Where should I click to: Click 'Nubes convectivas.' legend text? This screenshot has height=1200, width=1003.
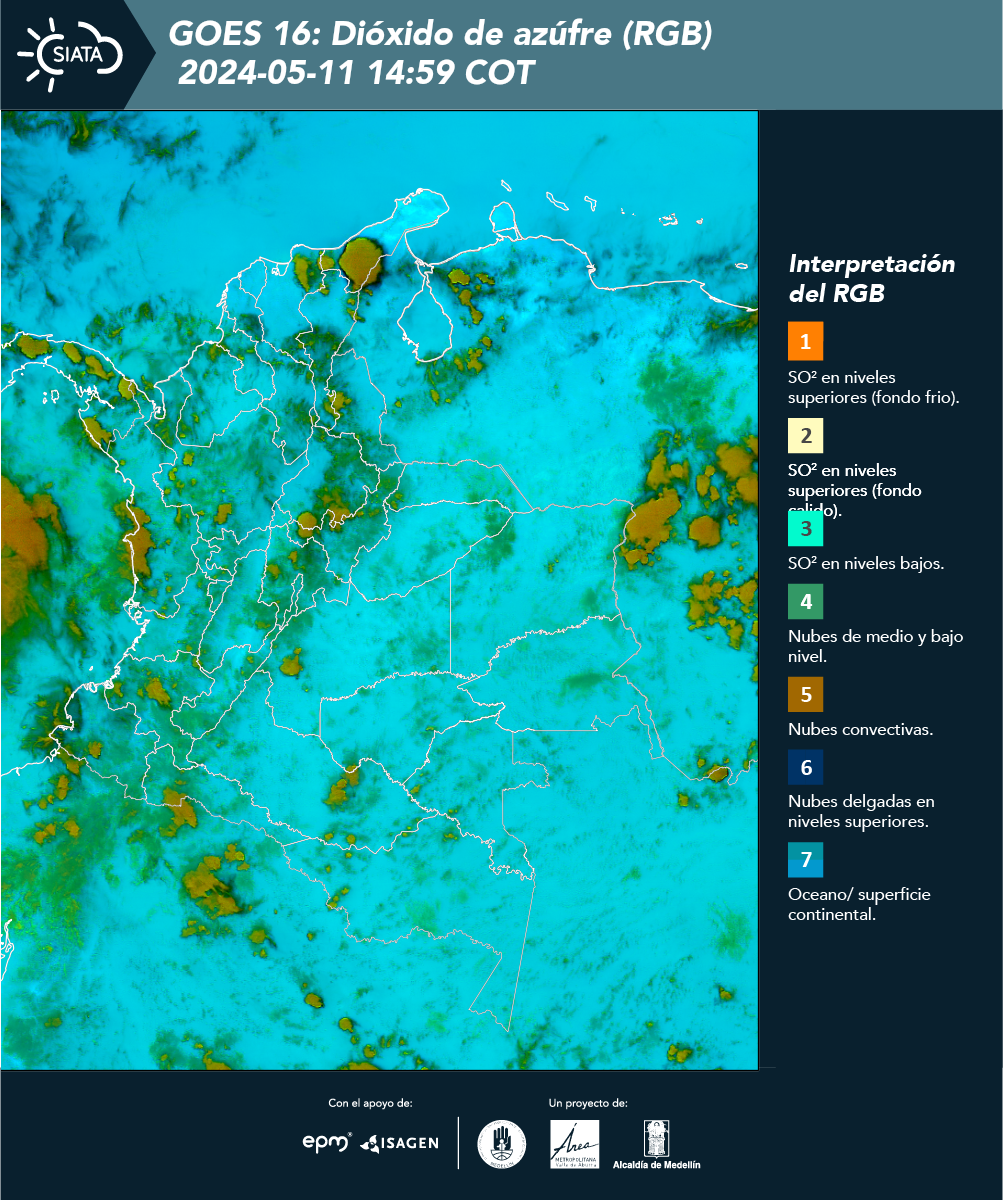coord(860,729)
